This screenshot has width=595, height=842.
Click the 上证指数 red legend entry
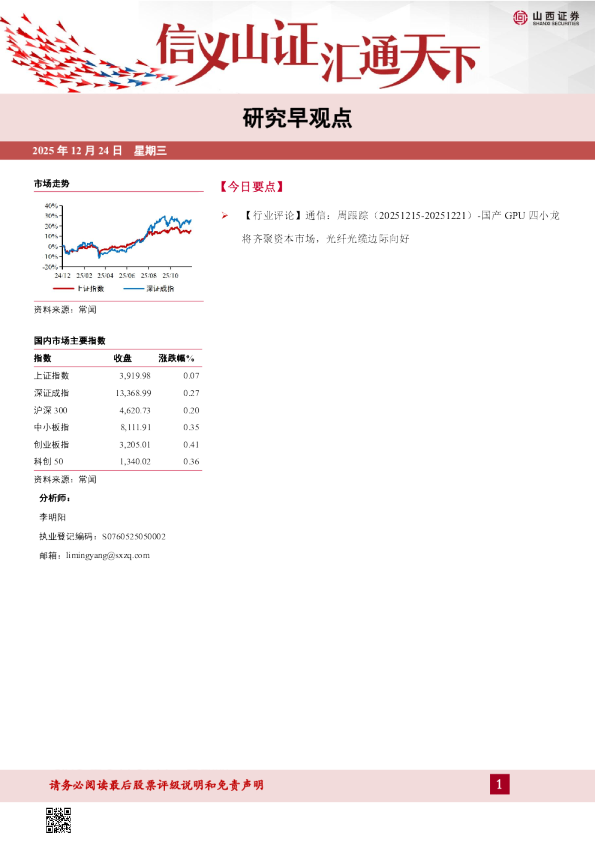(x=79, y=288)
